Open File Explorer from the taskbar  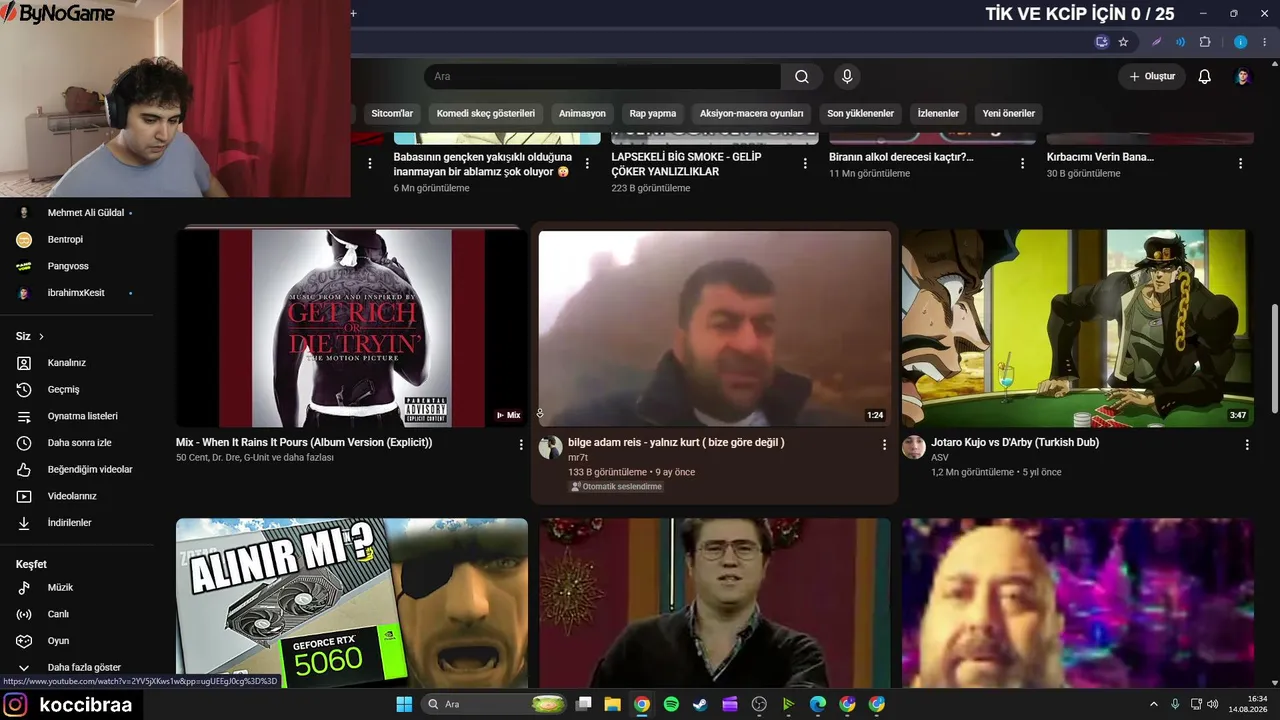(x=612, y=704)
